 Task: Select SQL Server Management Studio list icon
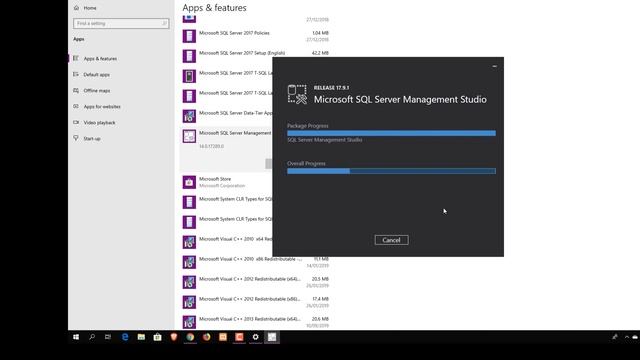point(189,136)
